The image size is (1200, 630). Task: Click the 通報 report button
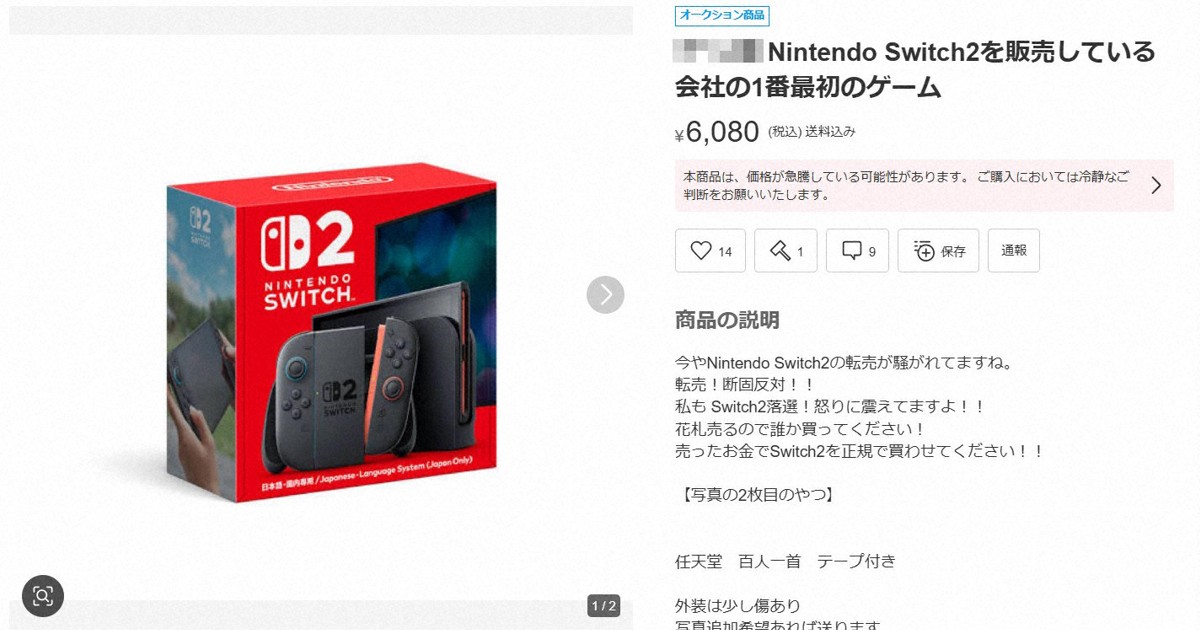pyautogui.click(x=1014, y=251)
